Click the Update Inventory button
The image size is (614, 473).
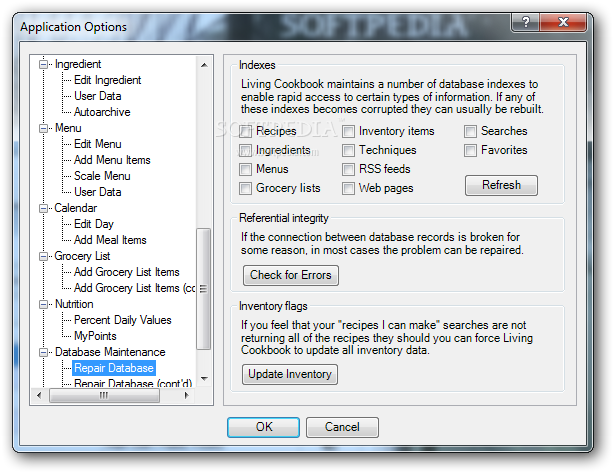[290, 374]
